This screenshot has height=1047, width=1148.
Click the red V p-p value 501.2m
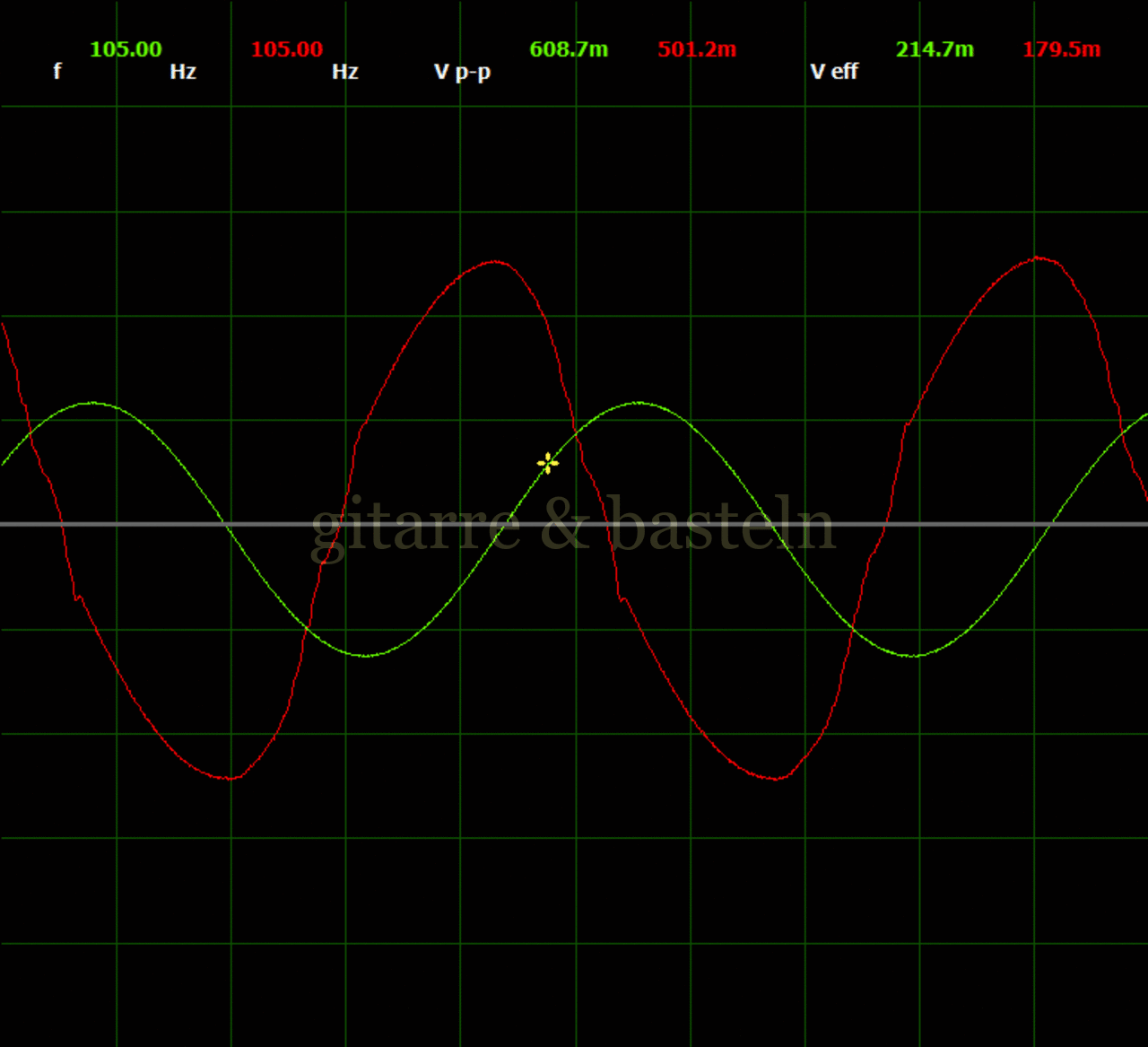coord(697,49)
